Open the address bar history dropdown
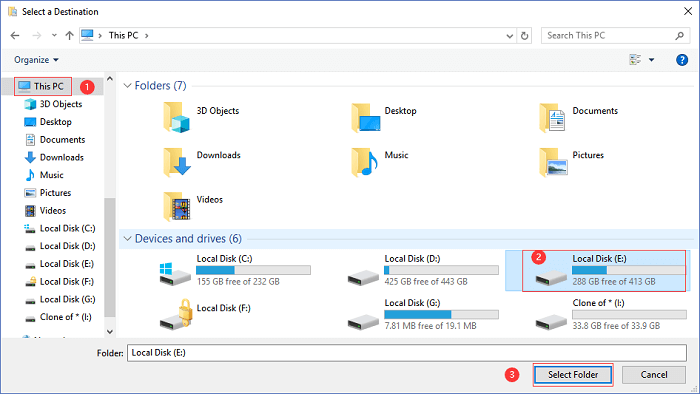 (x=509, y=36)
